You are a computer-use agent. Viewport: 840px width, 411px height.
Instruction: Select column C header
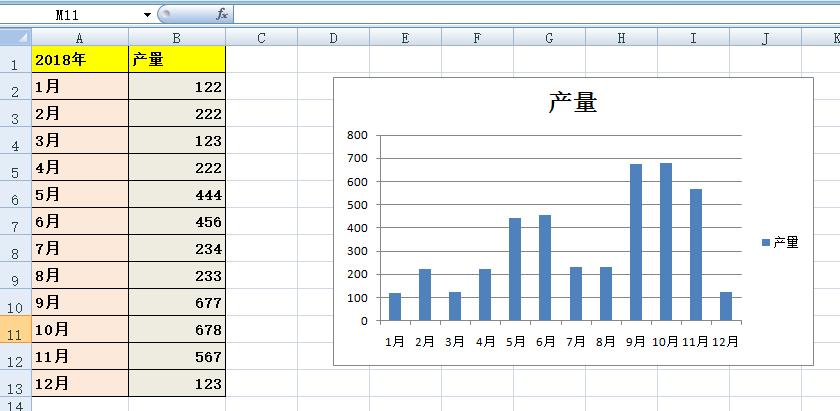261,38
